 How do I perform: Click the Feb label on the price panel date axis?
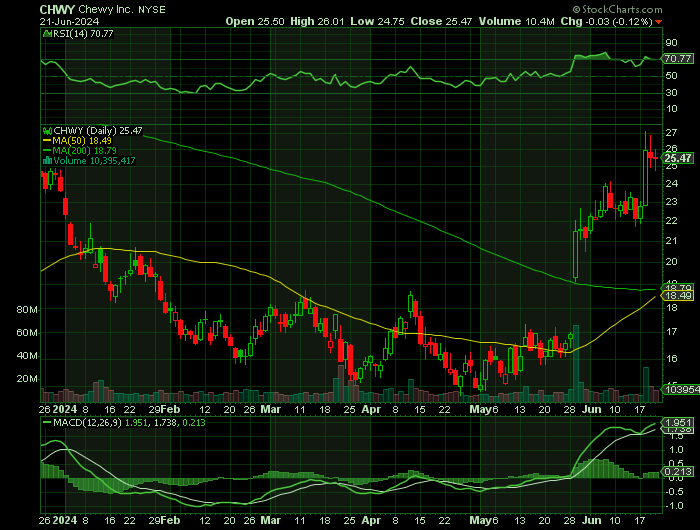coord(171,409)
